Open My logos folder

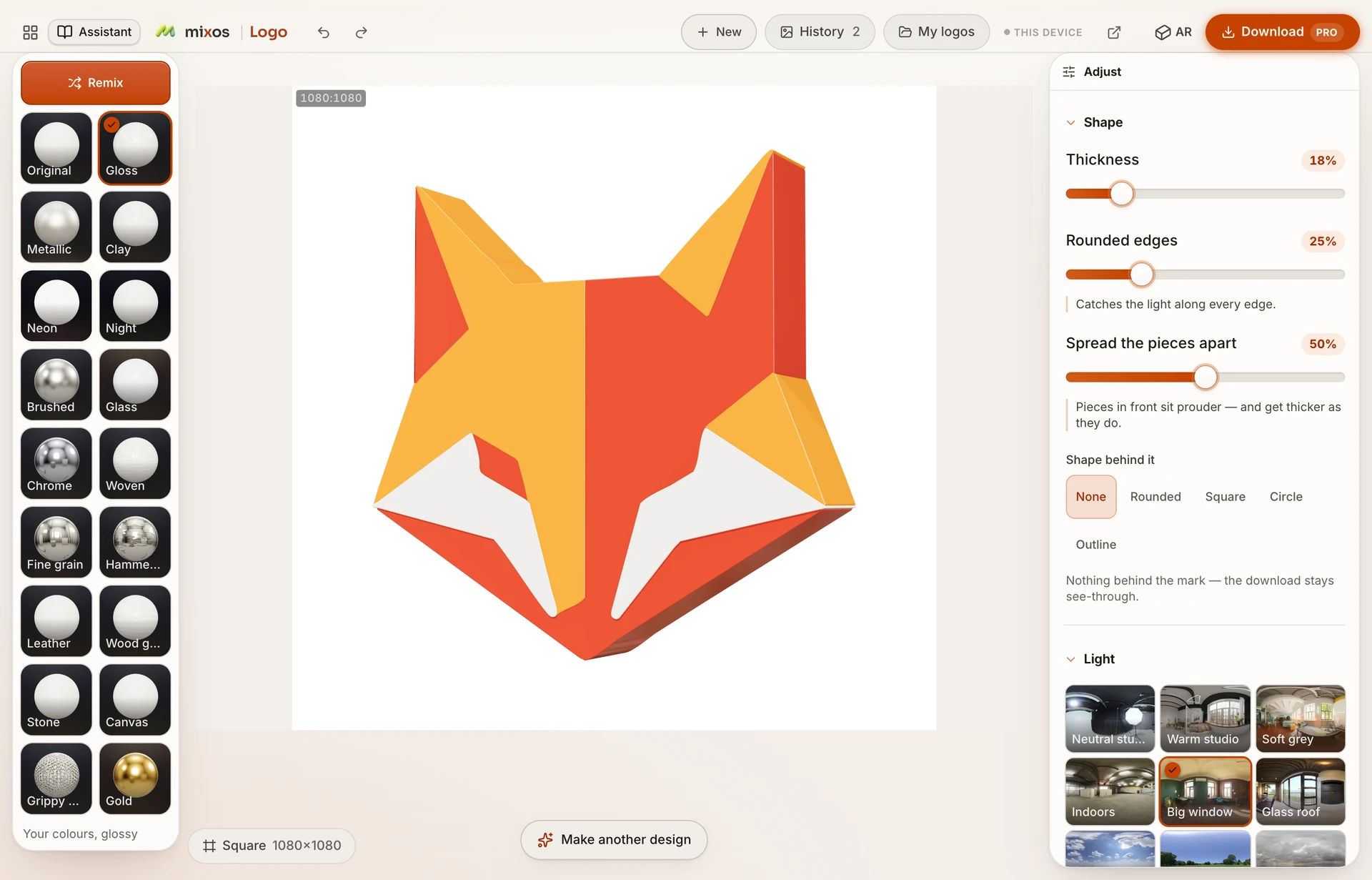[936, 32]
